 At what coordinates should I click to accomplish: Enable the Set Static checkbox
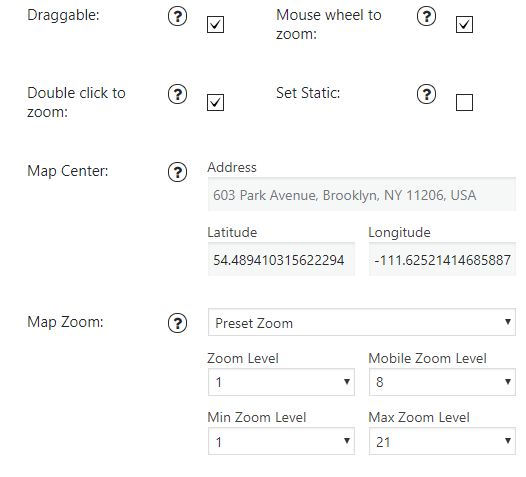coord(464,102)
